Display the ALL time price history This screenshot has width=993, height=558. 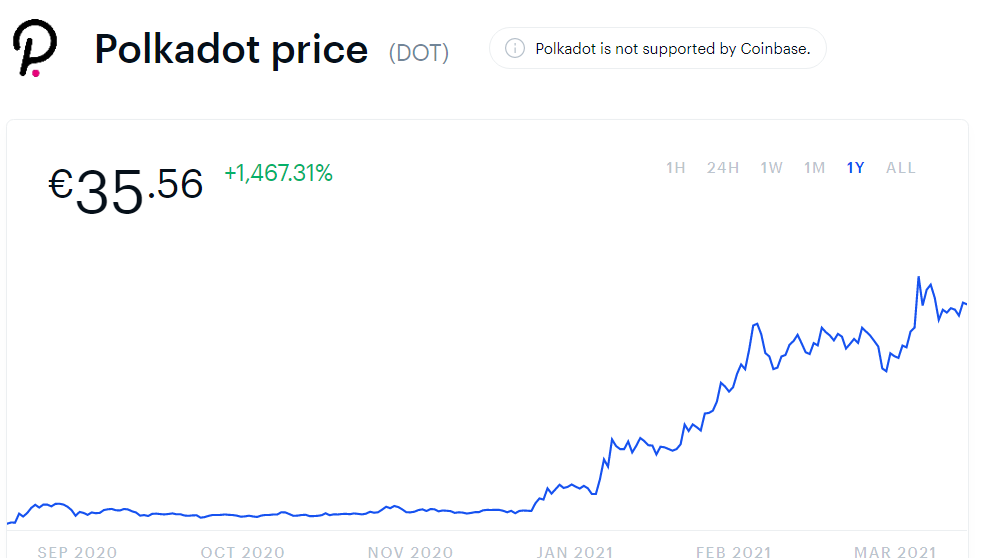click(901, 168)
